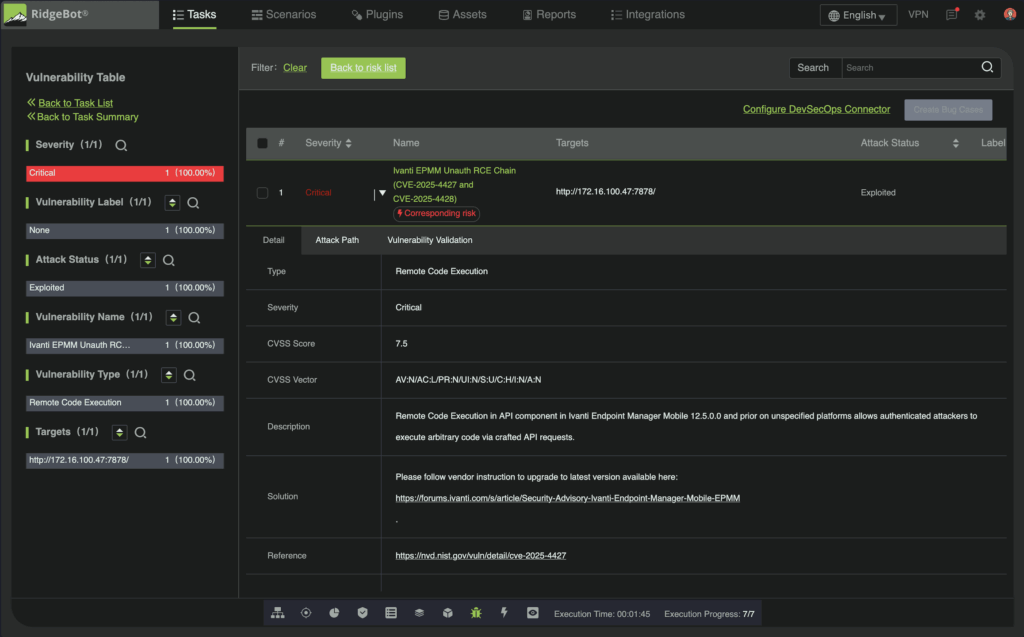Collapse the Ivanti vulnerability row arrow
The height and width of the screenshot is (637, 1024).
click(x=383, y=193)
